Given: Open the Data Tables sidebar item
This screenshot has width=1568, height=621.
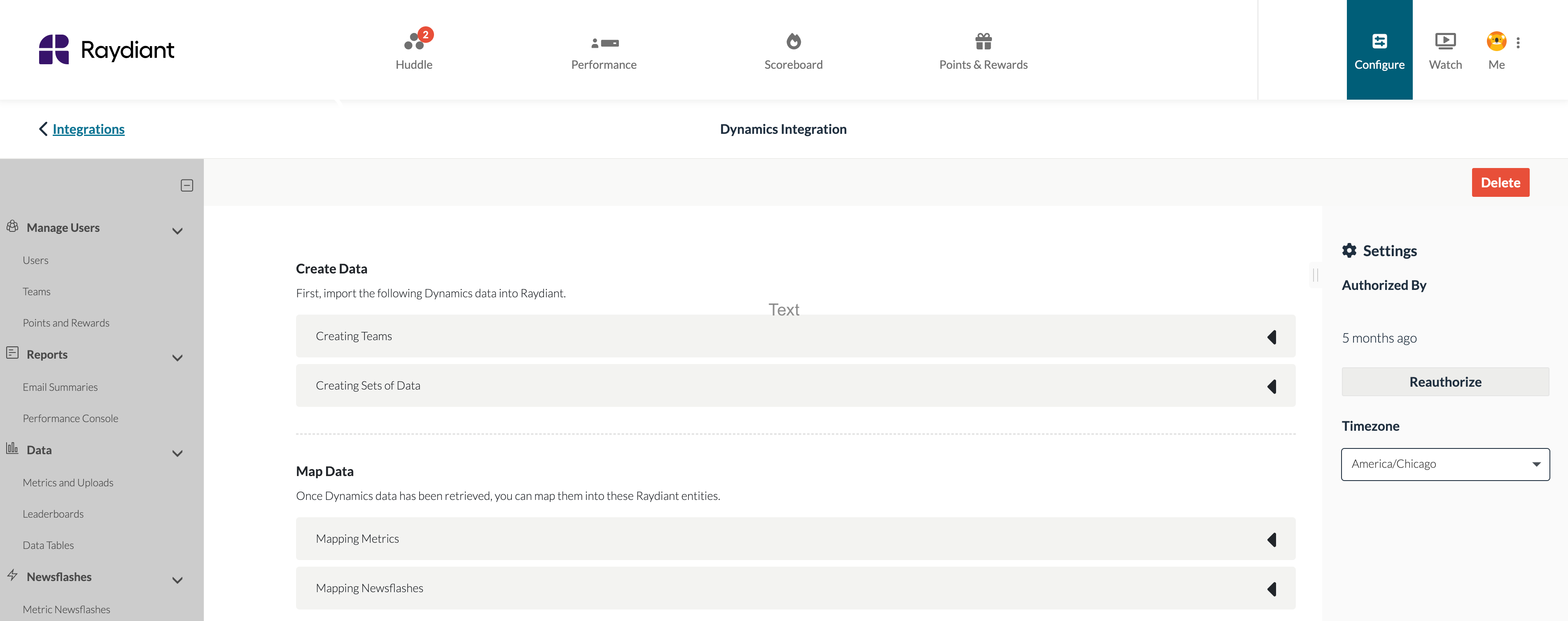Looking at the screenshot, I should tap(48, 545).
